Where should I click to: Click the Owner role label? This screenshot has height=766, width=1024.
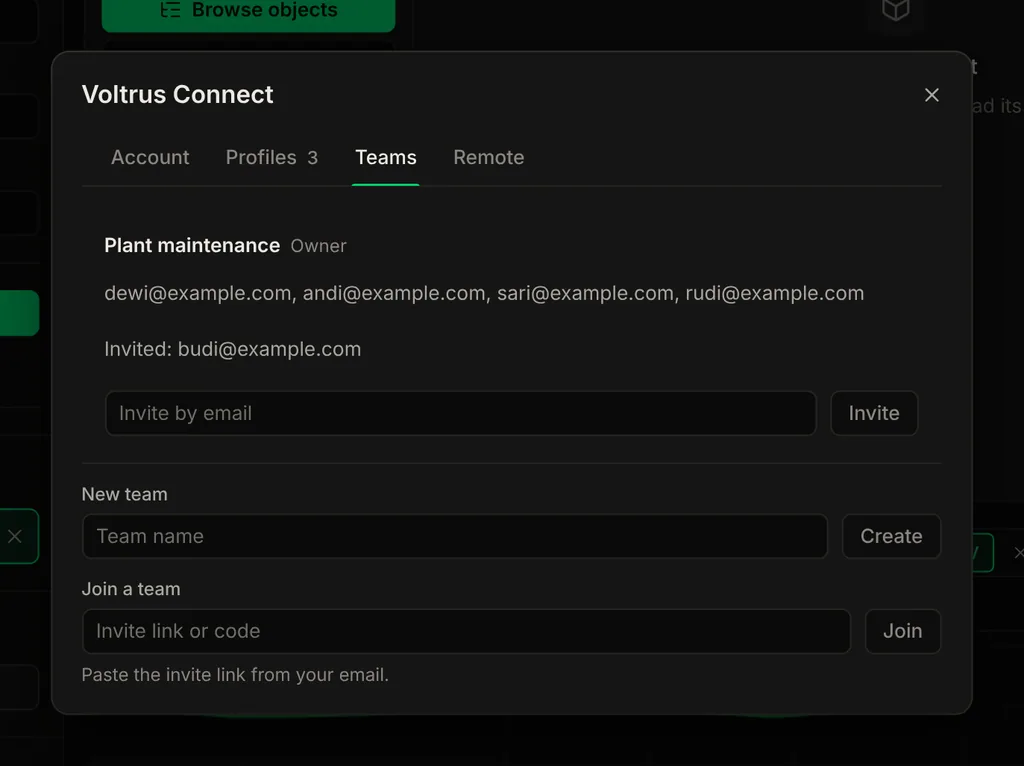[x=318, y=246]
